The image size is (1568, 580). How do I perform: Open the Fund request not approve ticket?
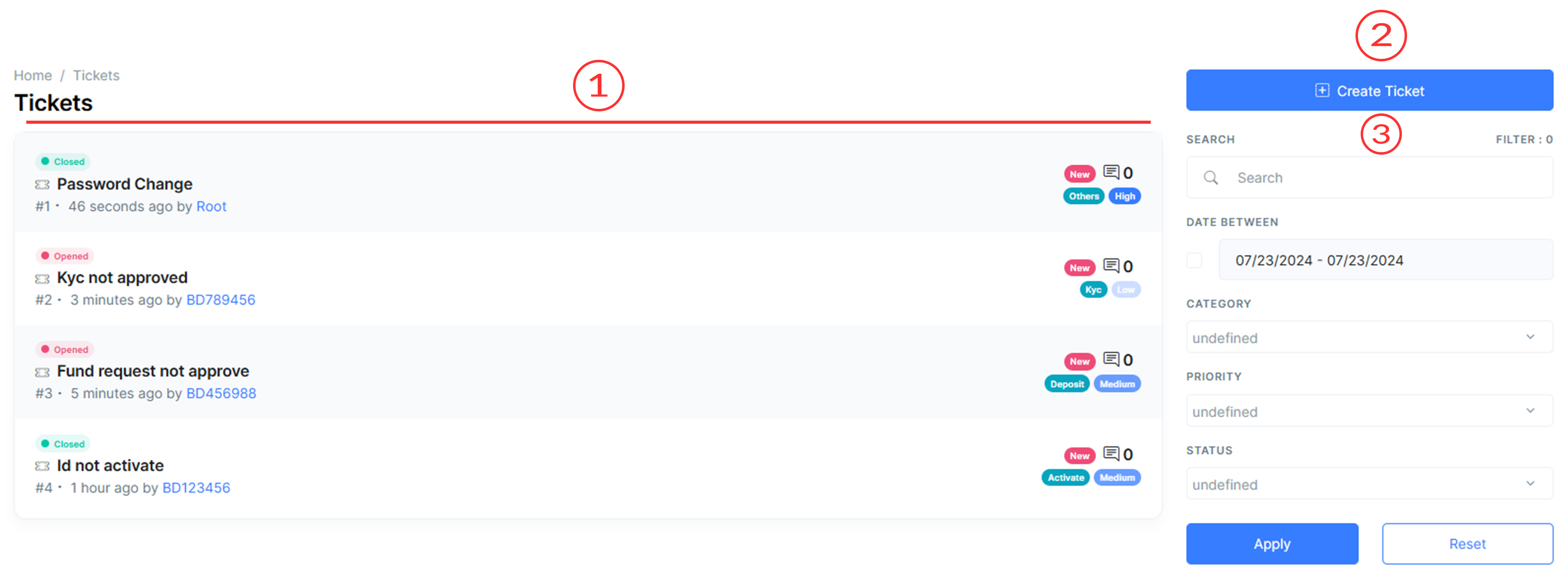153,371
